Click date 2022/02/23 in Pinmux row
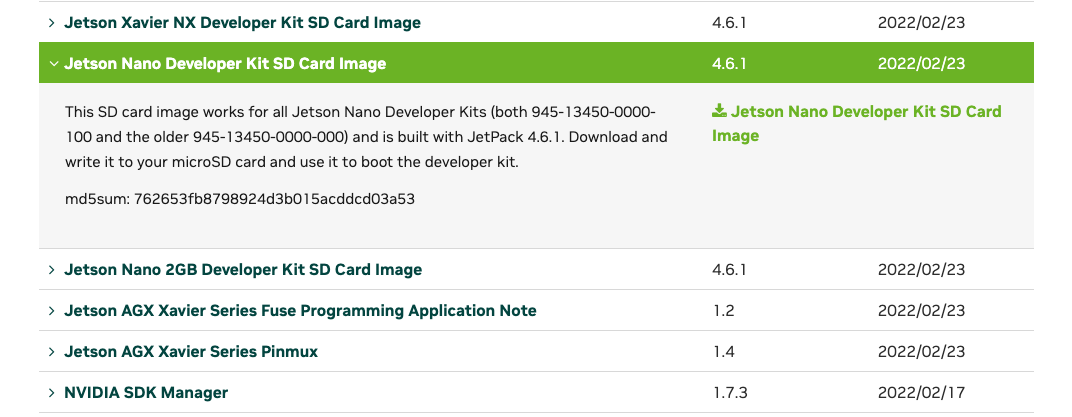The height and width of the screenshot is (417, 1072). 921,351
